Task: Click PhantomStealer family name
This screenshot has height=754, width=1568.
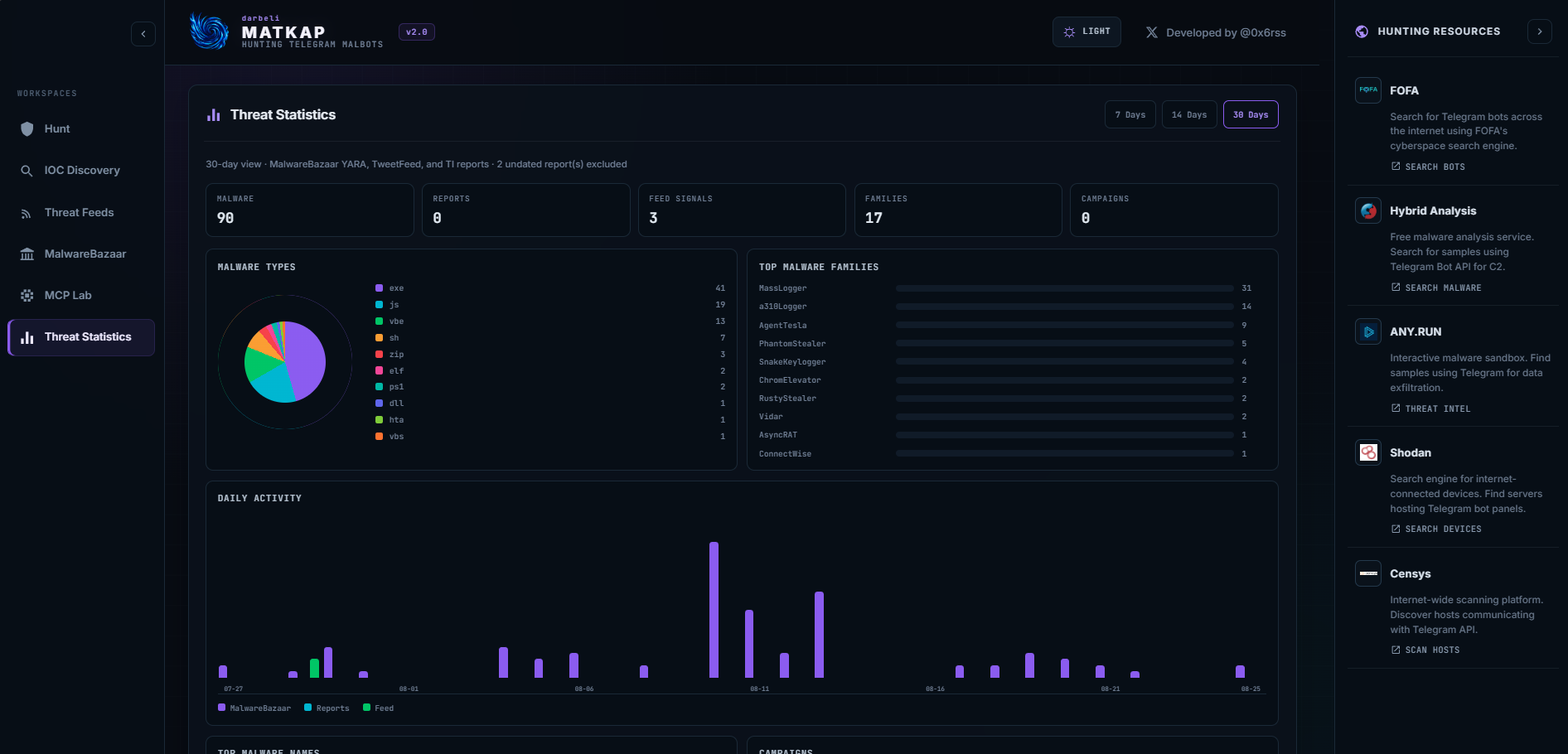Action: point(792,344)
